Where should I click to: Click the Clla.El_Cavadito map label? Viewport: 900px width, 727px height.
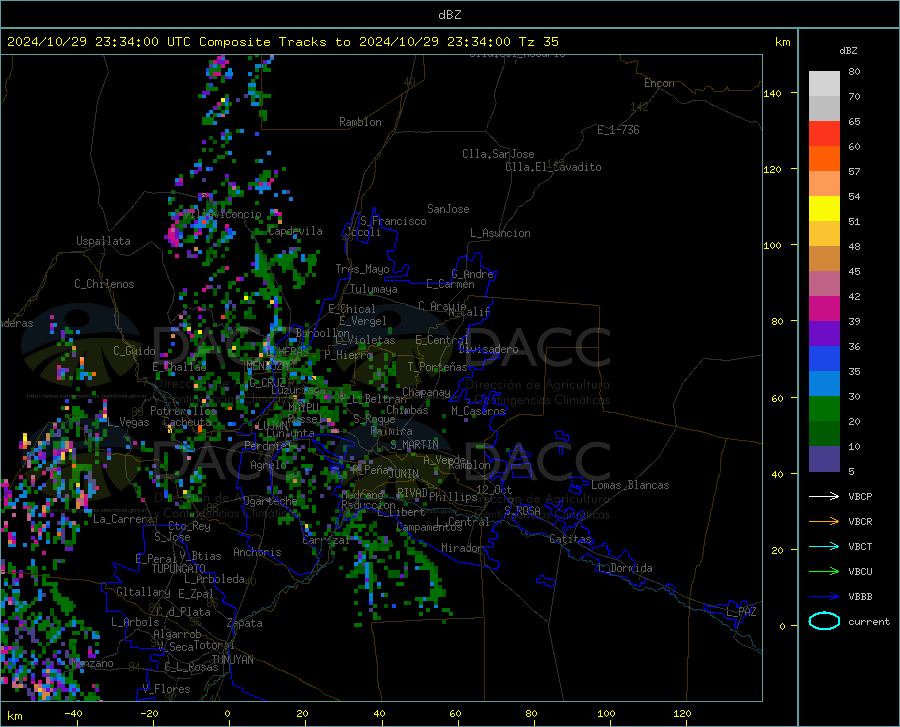point(553,167)
